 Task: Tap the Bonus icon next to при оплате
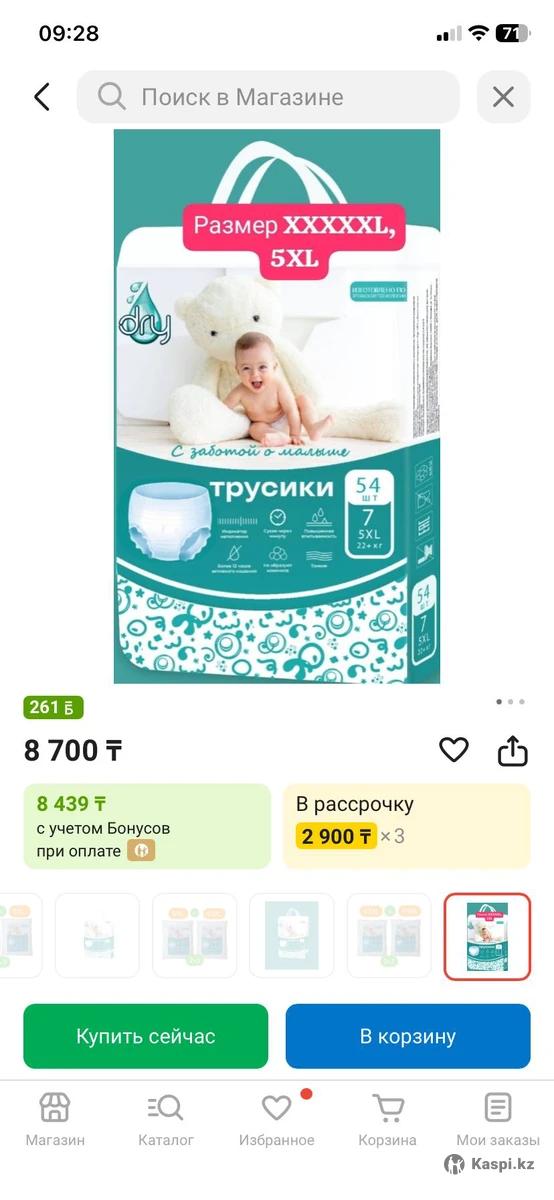pyautogui.click(x=140, y=851)
